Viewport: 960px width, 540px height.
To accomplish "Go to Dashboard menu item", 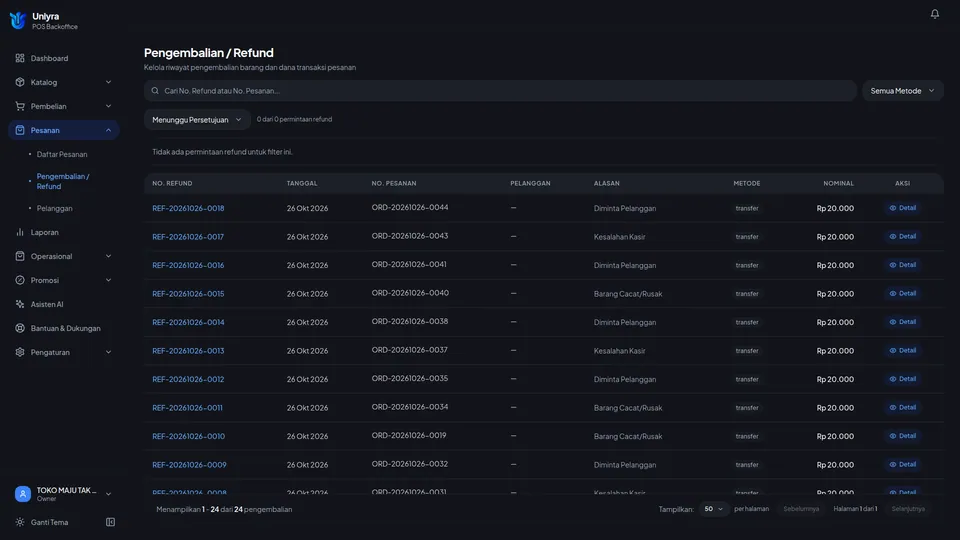I will (x=64, y=58).
